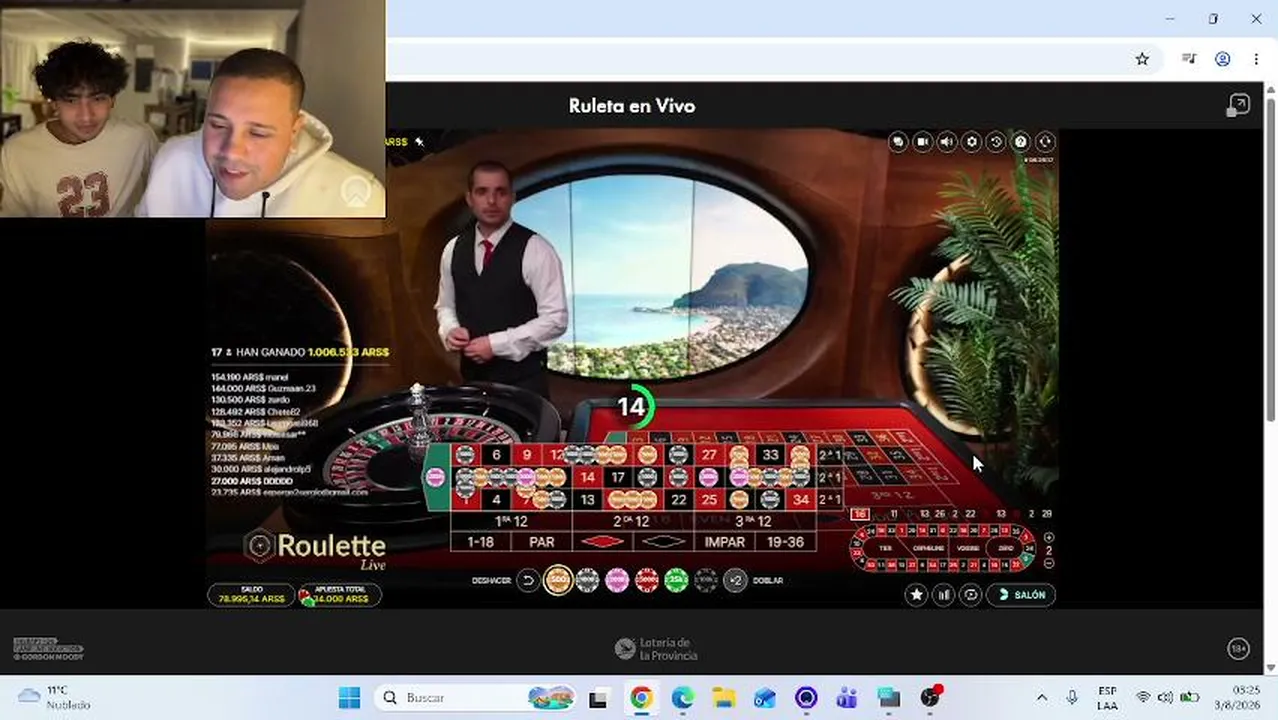1278x720 pixels.
Task: Click the 18+ badge icon
Action: [x=1238, y=648]
